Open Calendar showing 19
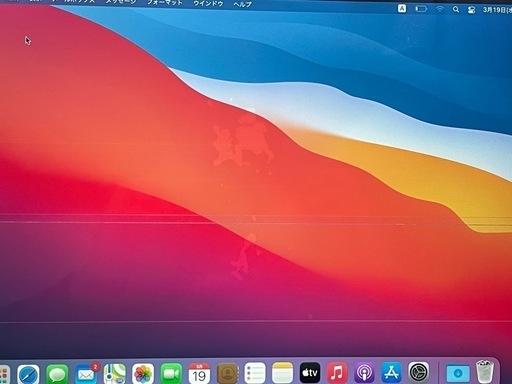The height and width of the screenshot is (384, 512). (199, 373)
